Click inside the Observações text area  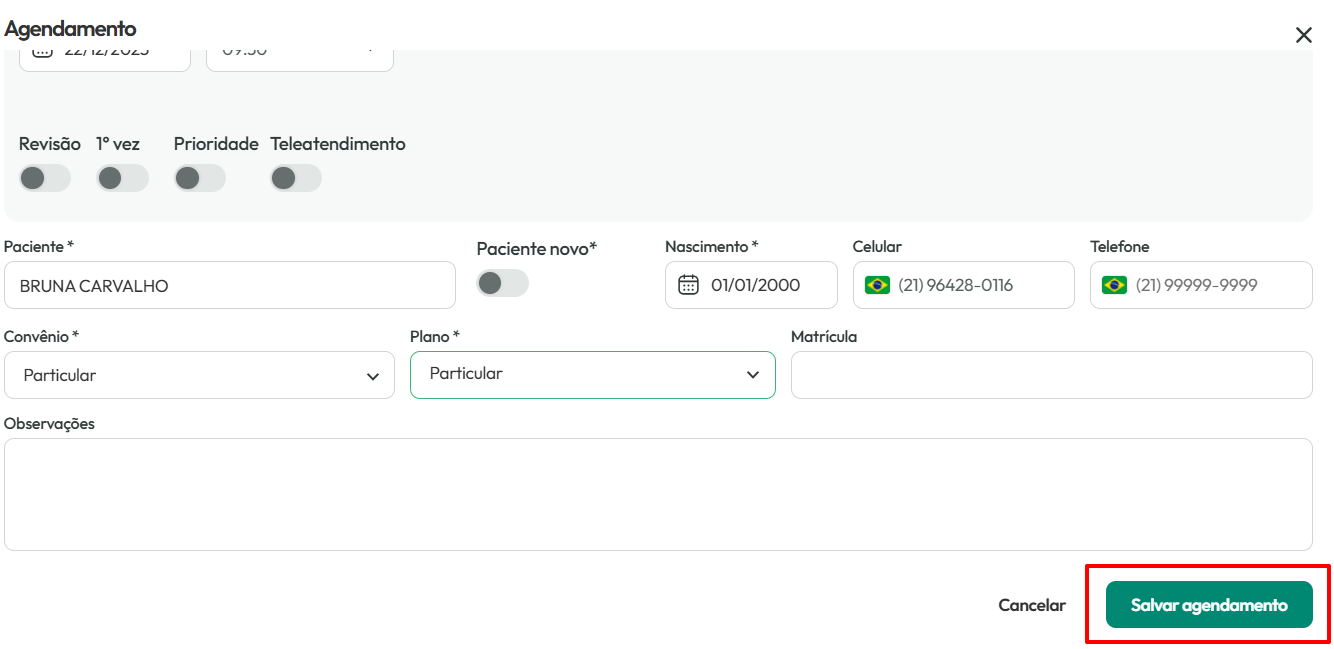click(x=658, y=494)
